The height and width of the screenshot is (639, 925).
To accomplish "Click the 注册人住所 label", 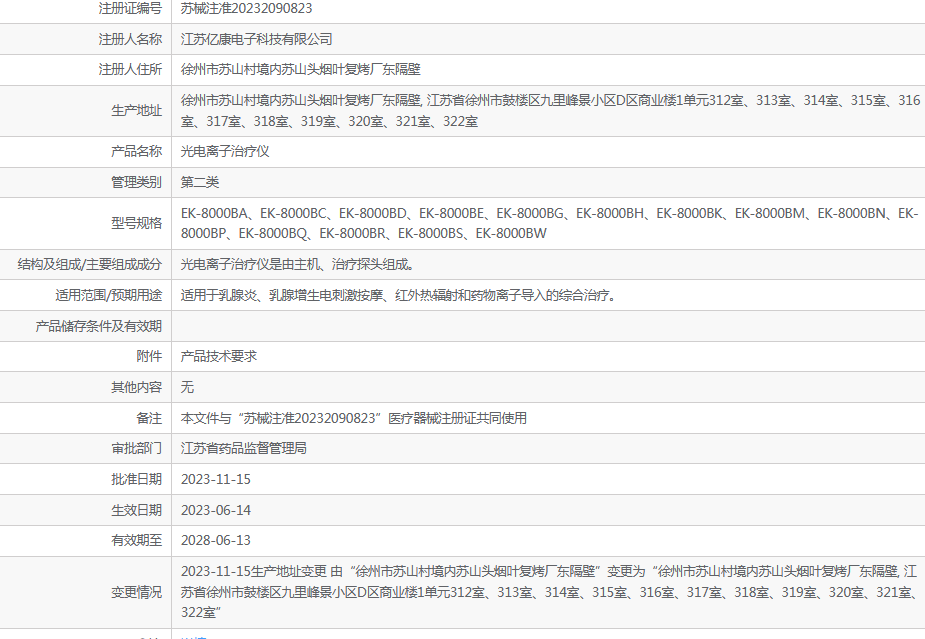I will (x=130, y=70).
